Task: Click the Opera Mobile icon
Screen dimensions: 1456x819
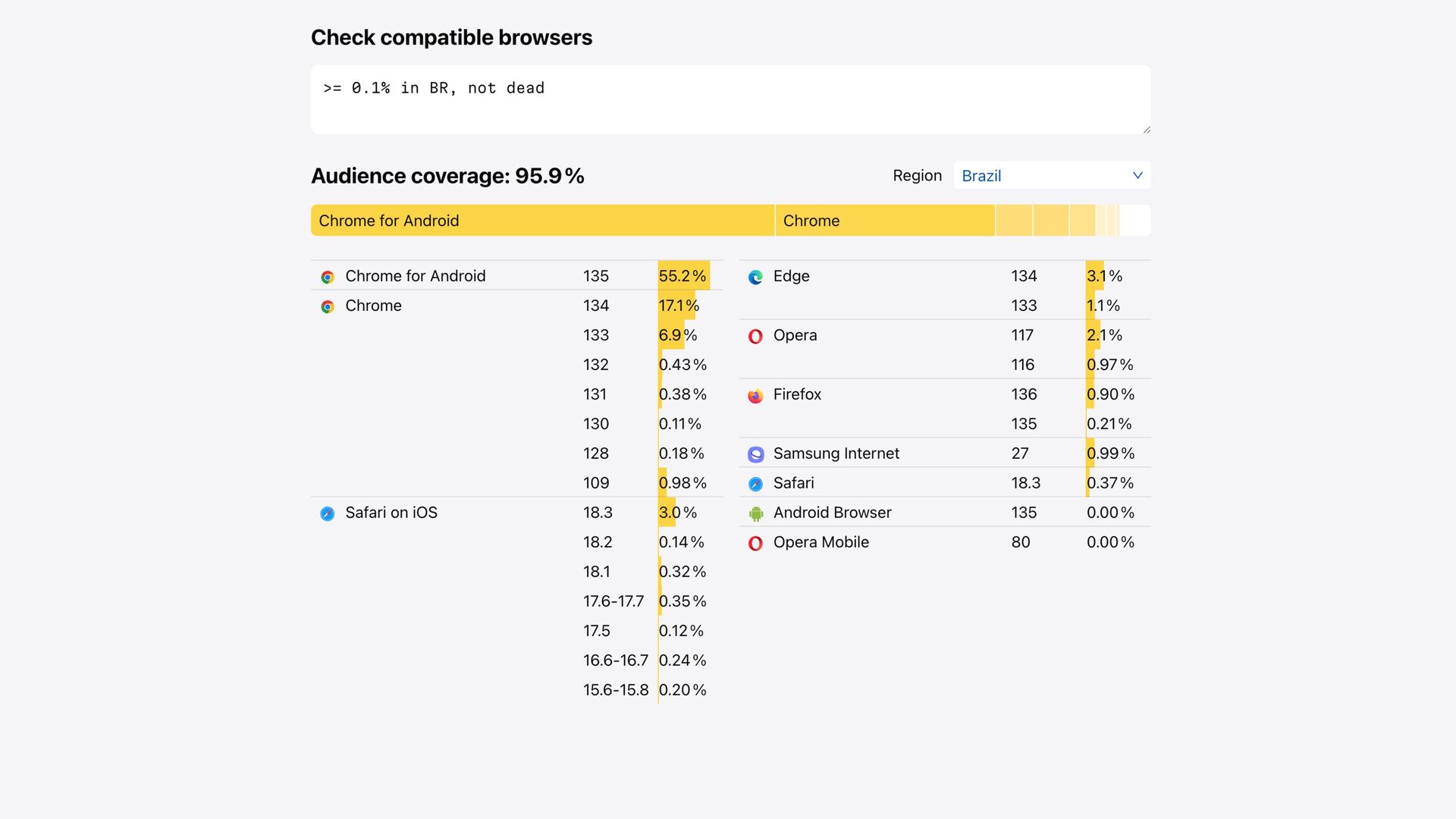Action: [x=755, y=544]
